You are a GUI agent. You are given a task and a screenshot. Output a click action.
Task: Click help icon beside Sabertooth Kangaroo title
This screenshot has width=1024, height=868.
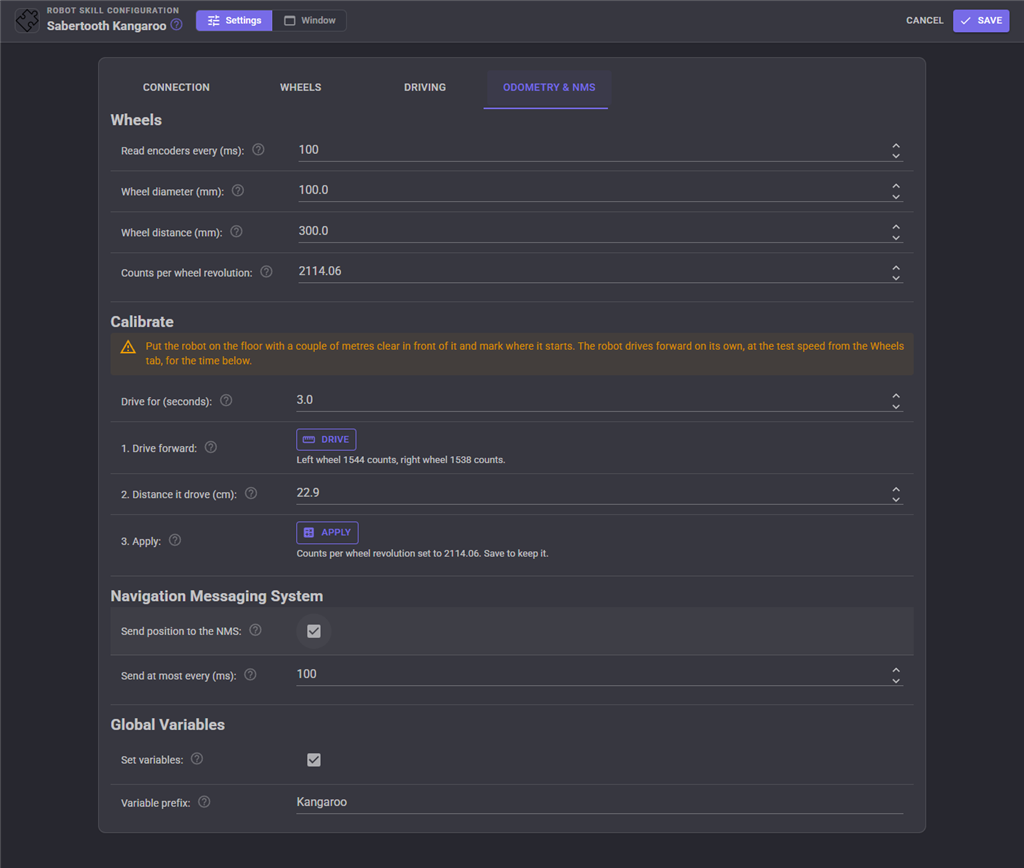click(176, 25)
